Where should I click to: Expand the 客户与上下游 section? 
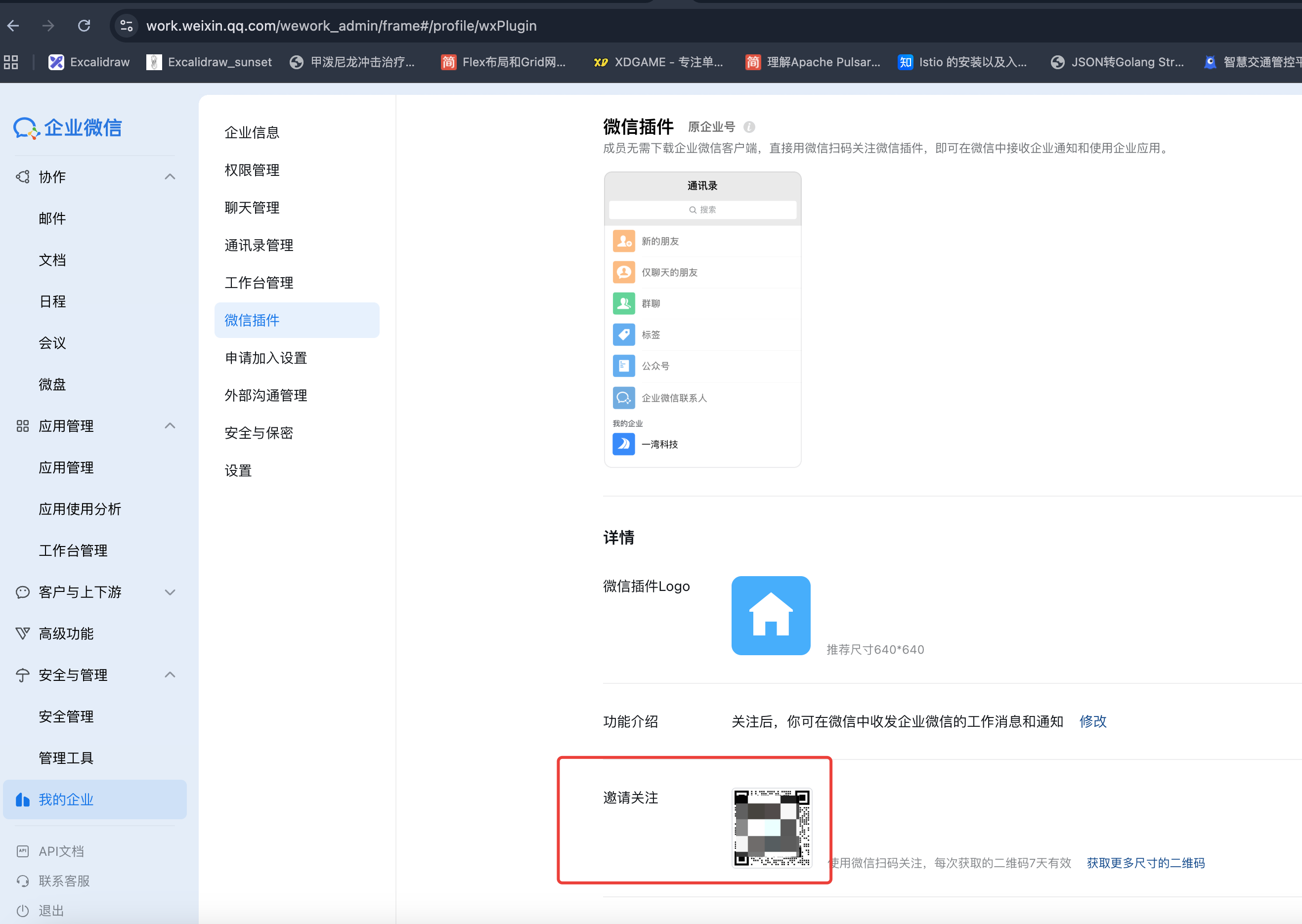click(170, 592)
